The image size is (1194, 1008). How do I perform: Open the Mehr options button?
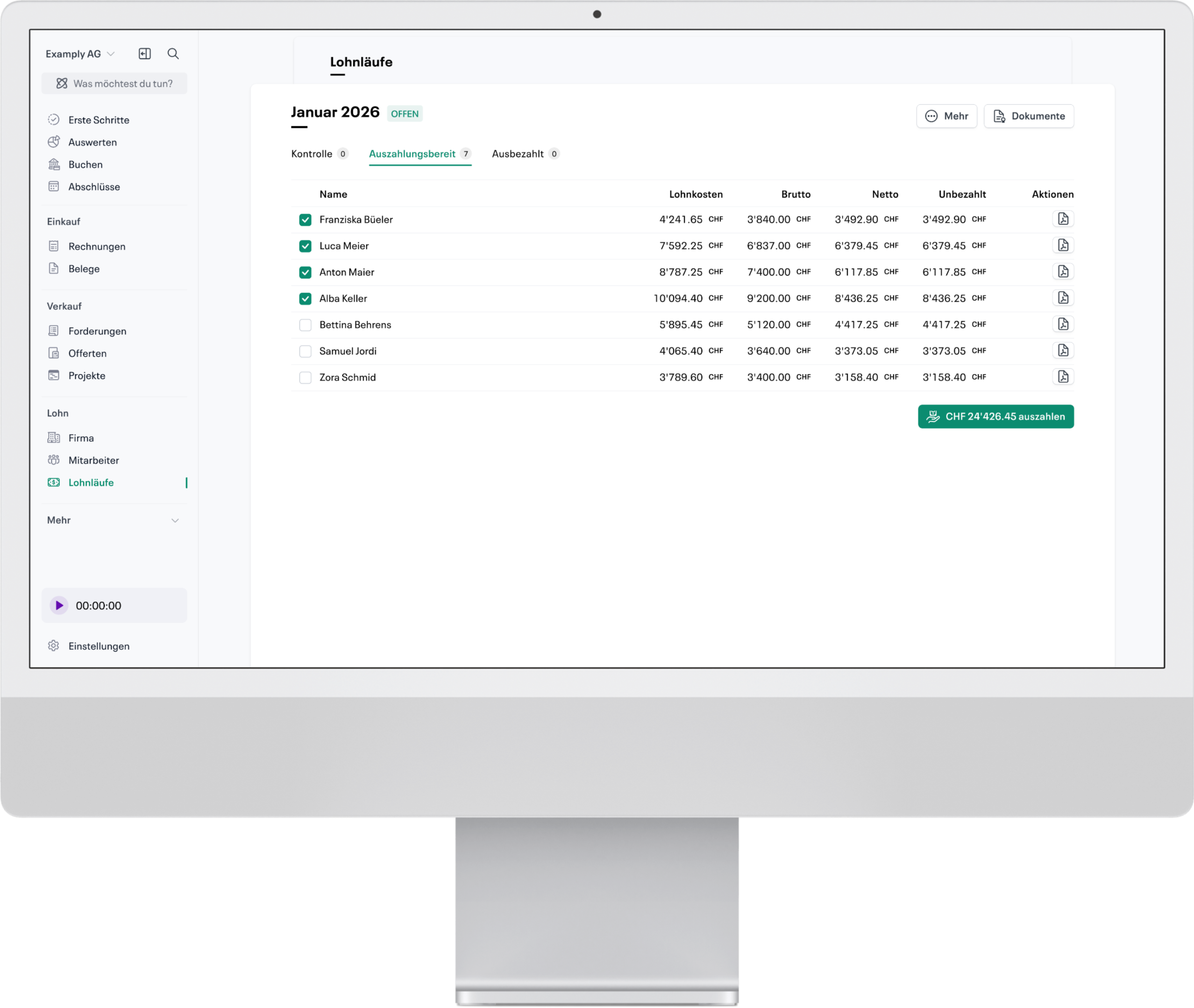(946, 116)
